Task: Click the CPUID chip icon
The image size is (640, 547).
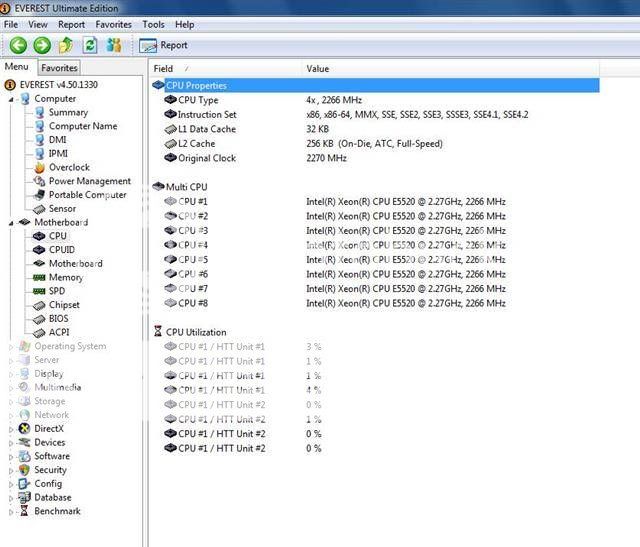Action: tap(39, 249)
